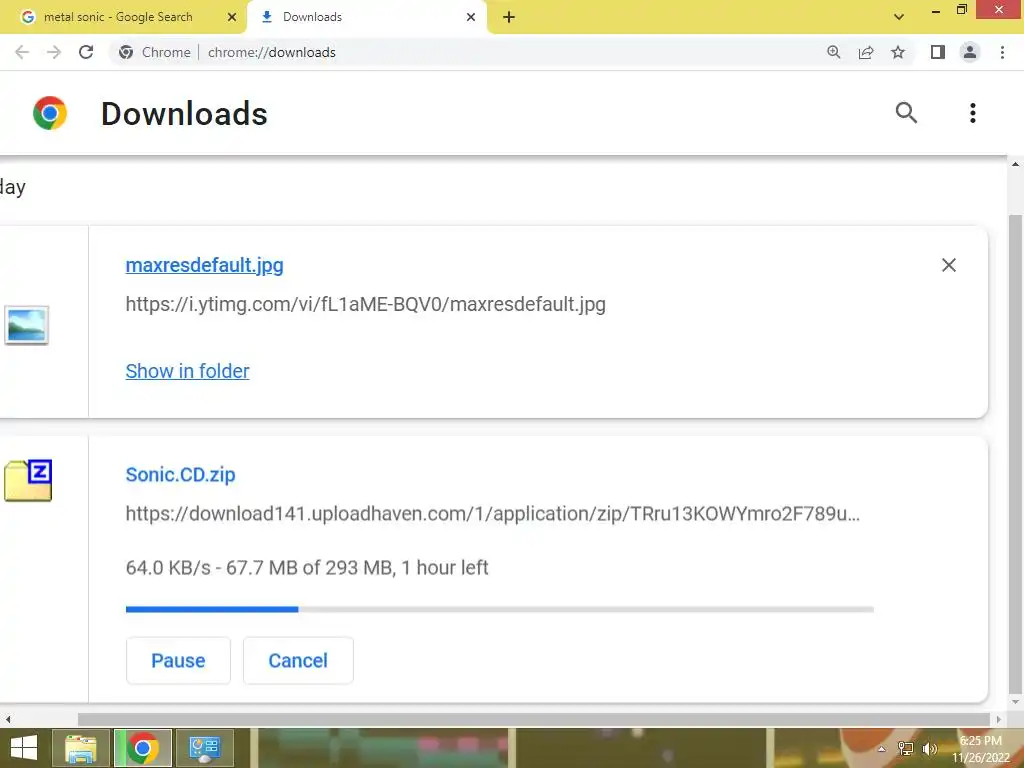The width and height of the screenshot is (1024, 768).
Task: Click the Chrome site info chip
Action: point(155,52)
